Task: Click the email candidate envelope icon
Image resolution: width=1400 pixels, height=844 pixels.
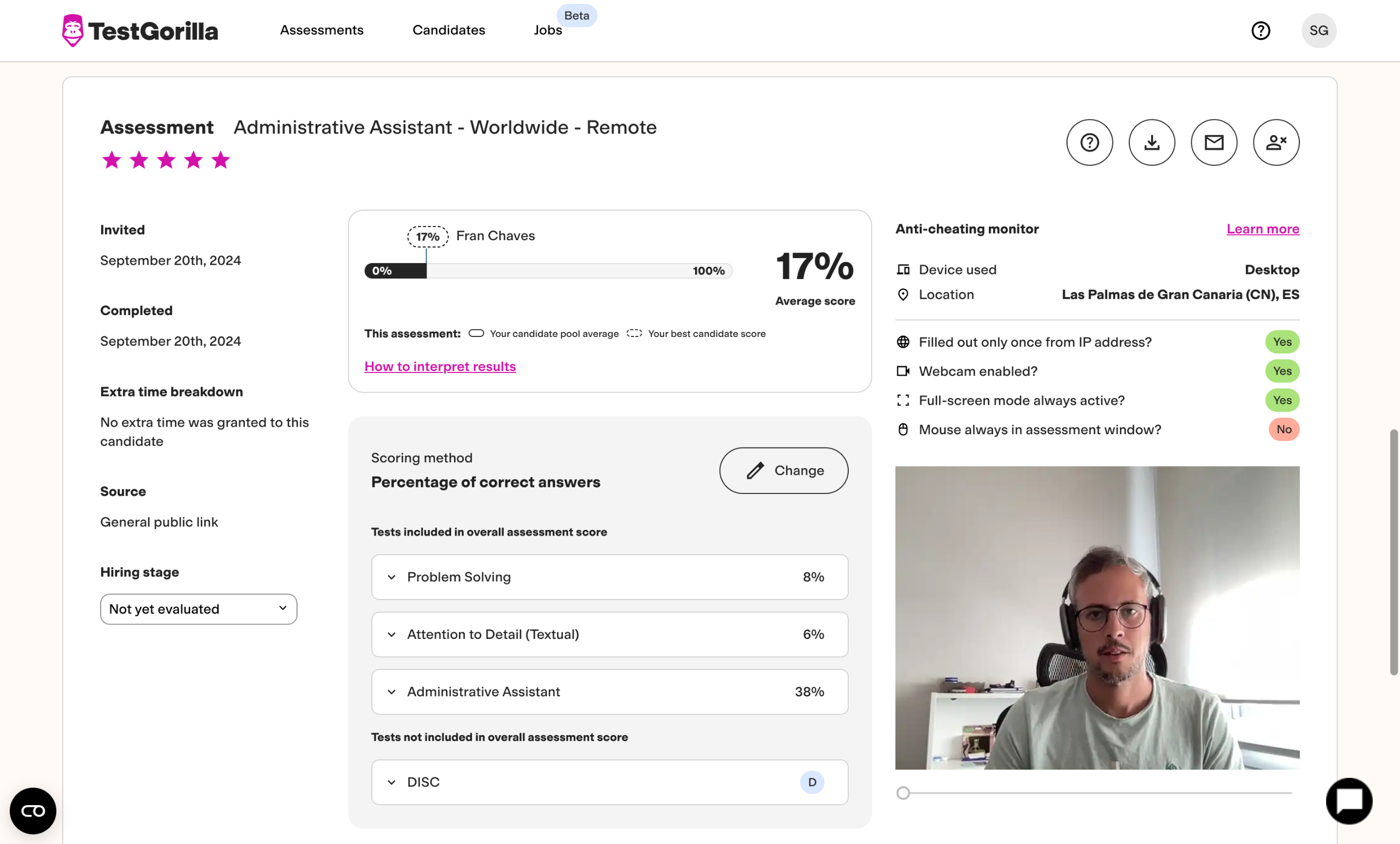Action: (1214, 142)
